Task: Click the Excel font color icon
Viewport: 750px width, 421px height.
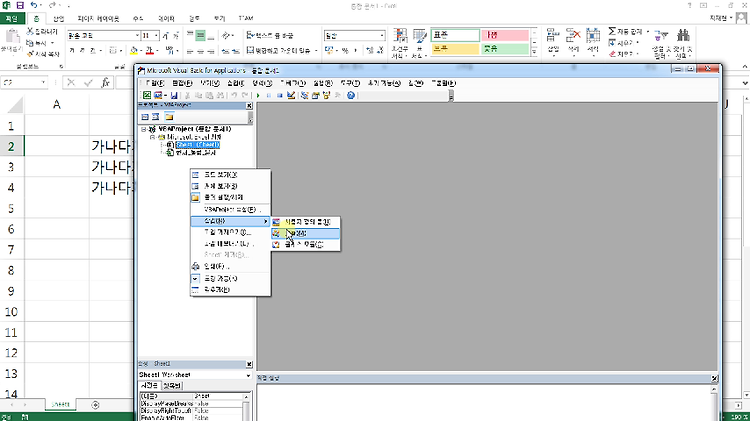Action: pos(150,50)
